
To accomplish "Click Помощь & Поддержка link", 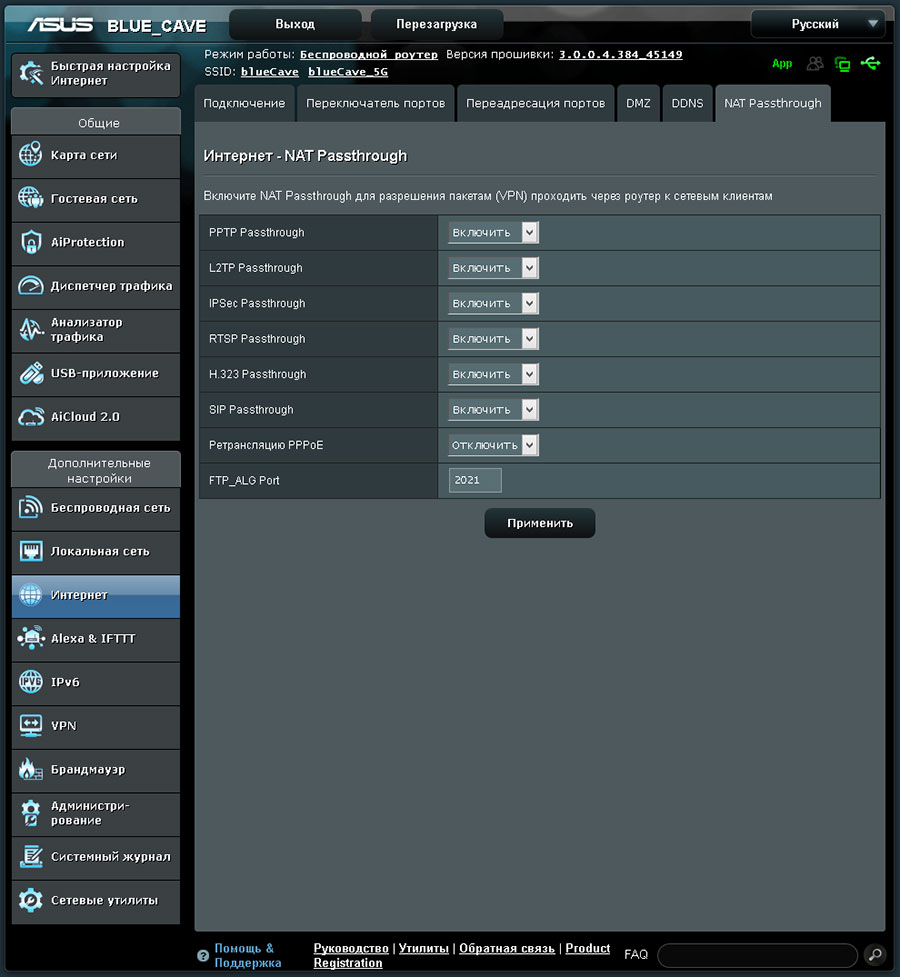I will [x=247, y=956].
